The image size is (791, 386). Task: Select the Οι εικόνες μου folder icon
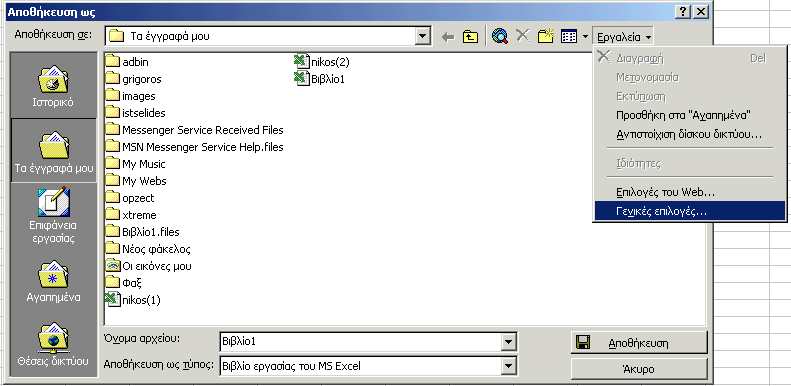(x=112, y=266)
